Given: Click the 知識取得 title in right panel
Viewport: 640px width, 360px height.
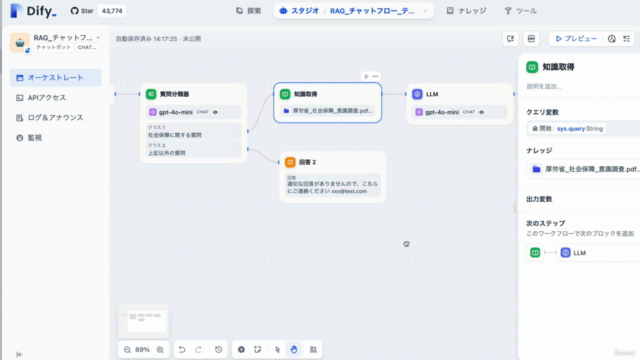Looking at the screenshot, I should click(x=558, y=67).
